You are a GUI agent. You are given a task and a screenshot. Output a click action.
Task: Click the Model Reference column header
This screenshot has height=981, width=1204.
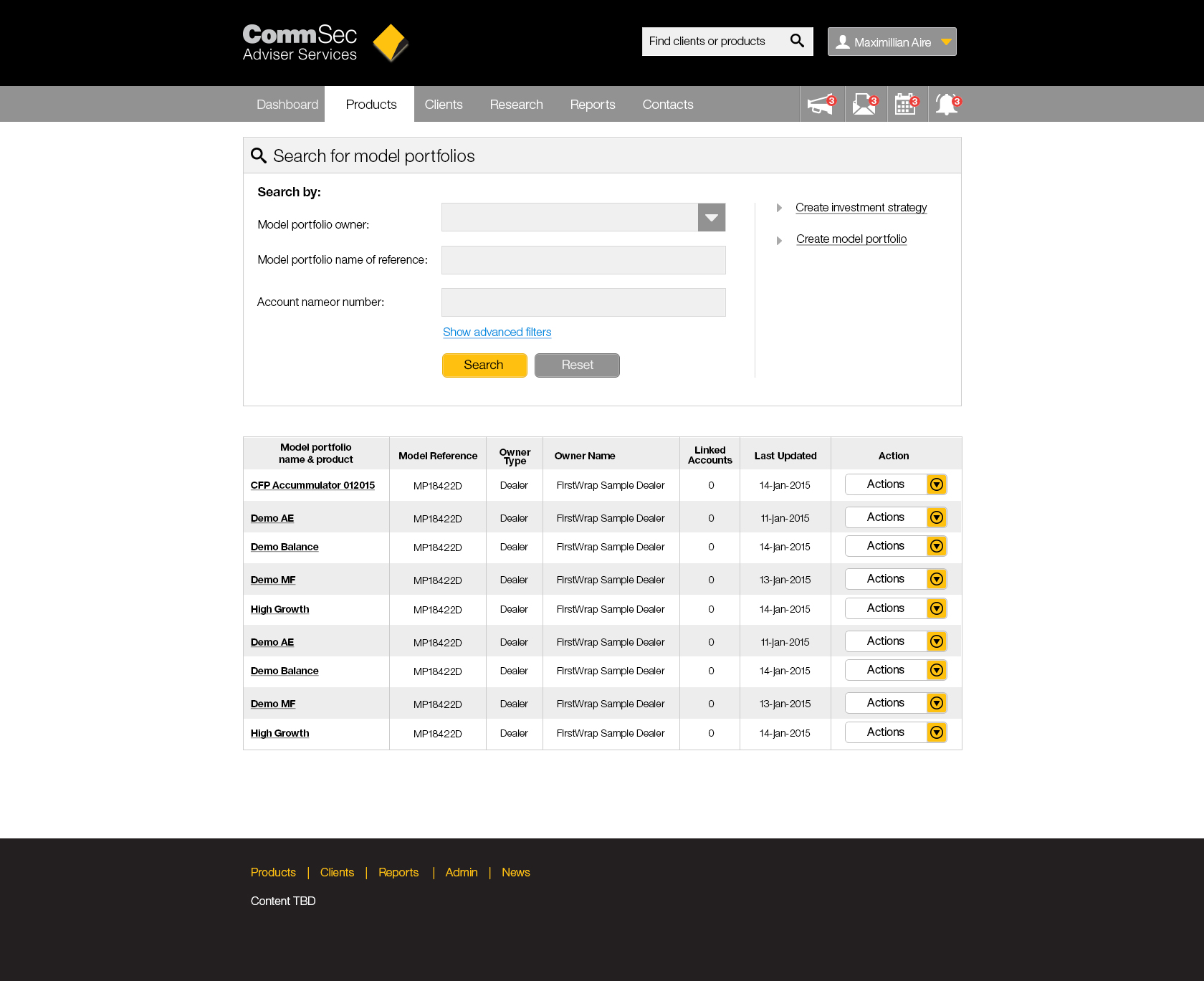tap(438, 456)
